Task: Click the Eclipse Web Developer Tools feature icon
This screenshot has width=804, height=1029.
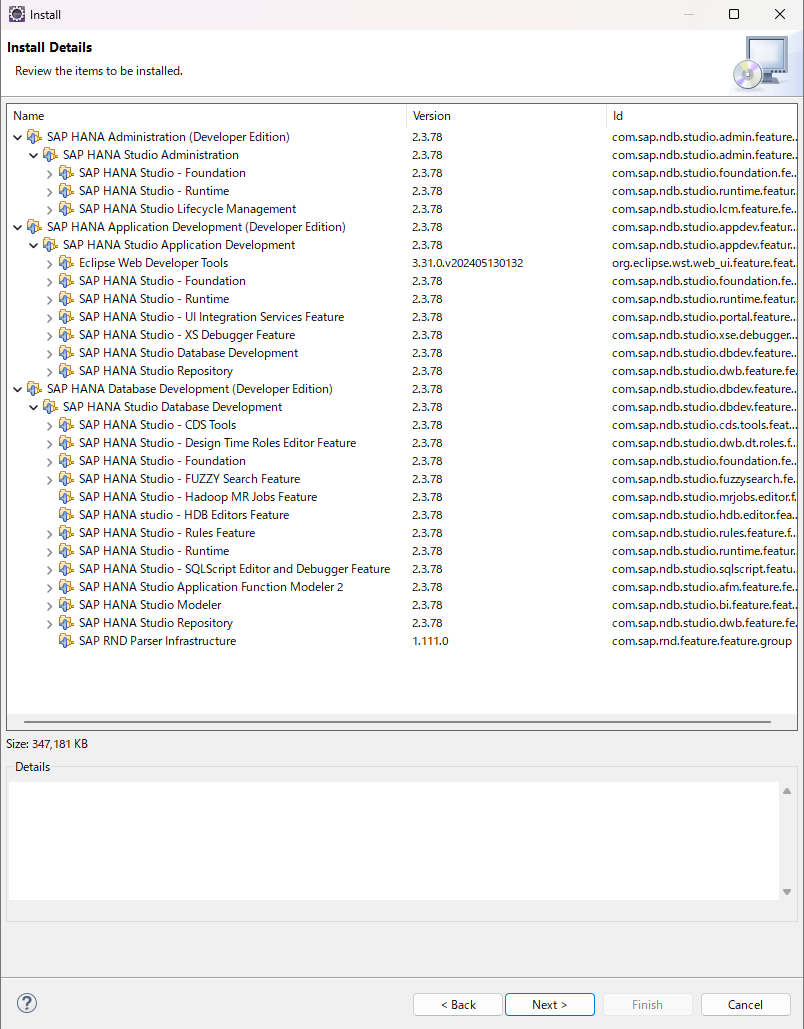Action: (66, 262)
